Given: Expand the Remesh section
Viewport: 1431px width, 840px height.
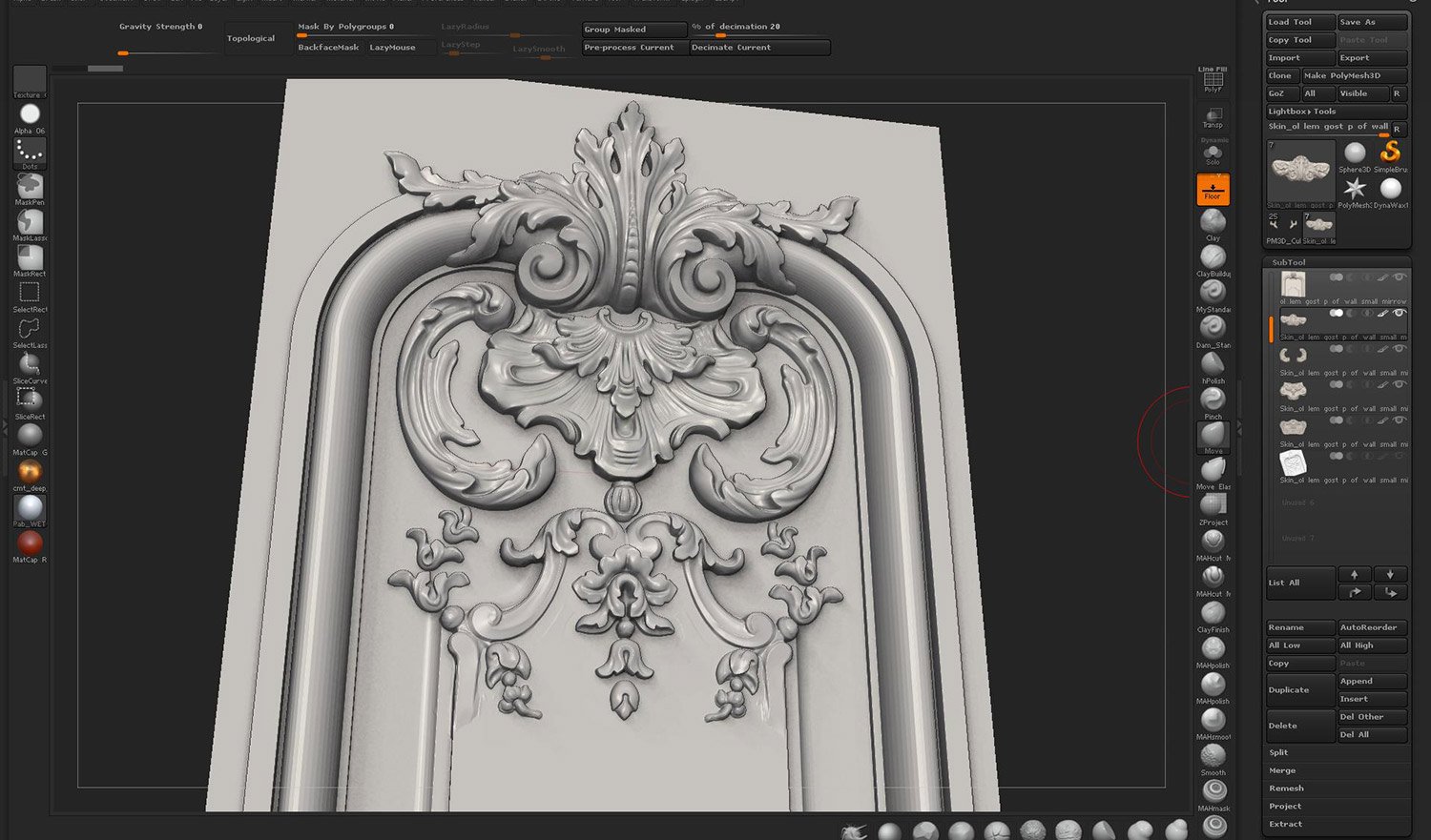Looking at the screenshot, I should 1286,789.
